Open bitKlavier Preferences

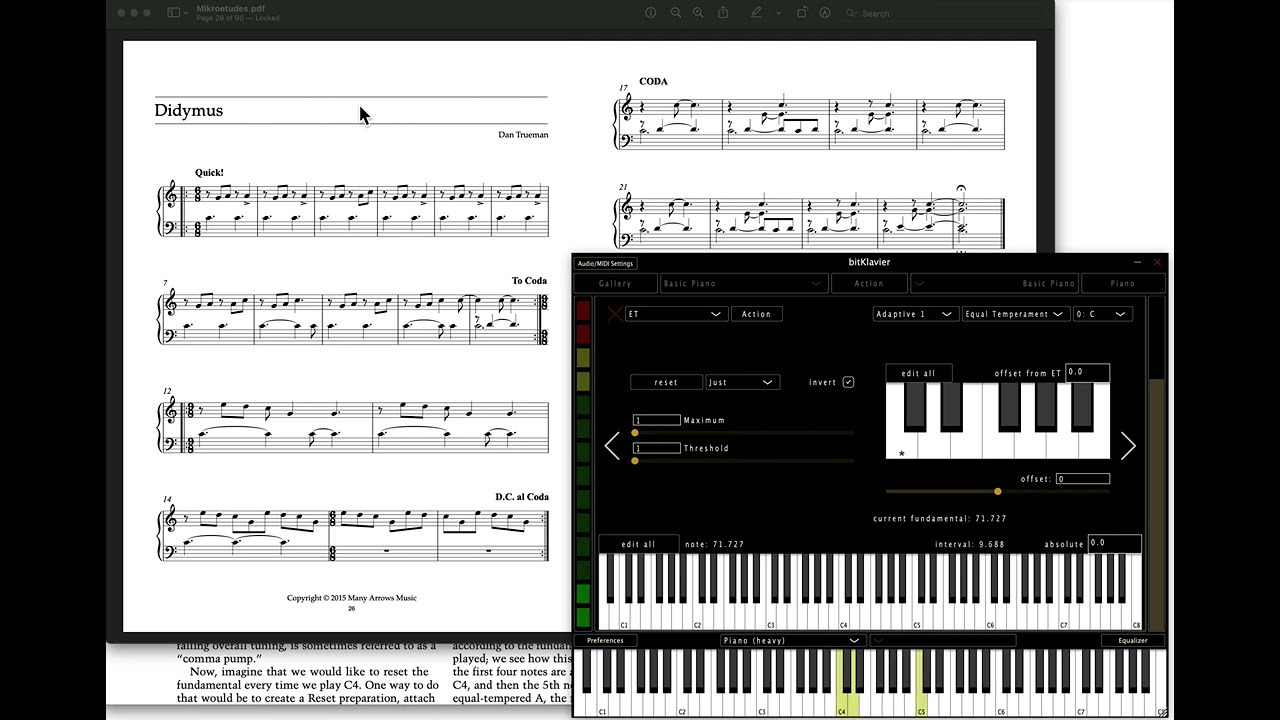(605, 640)
